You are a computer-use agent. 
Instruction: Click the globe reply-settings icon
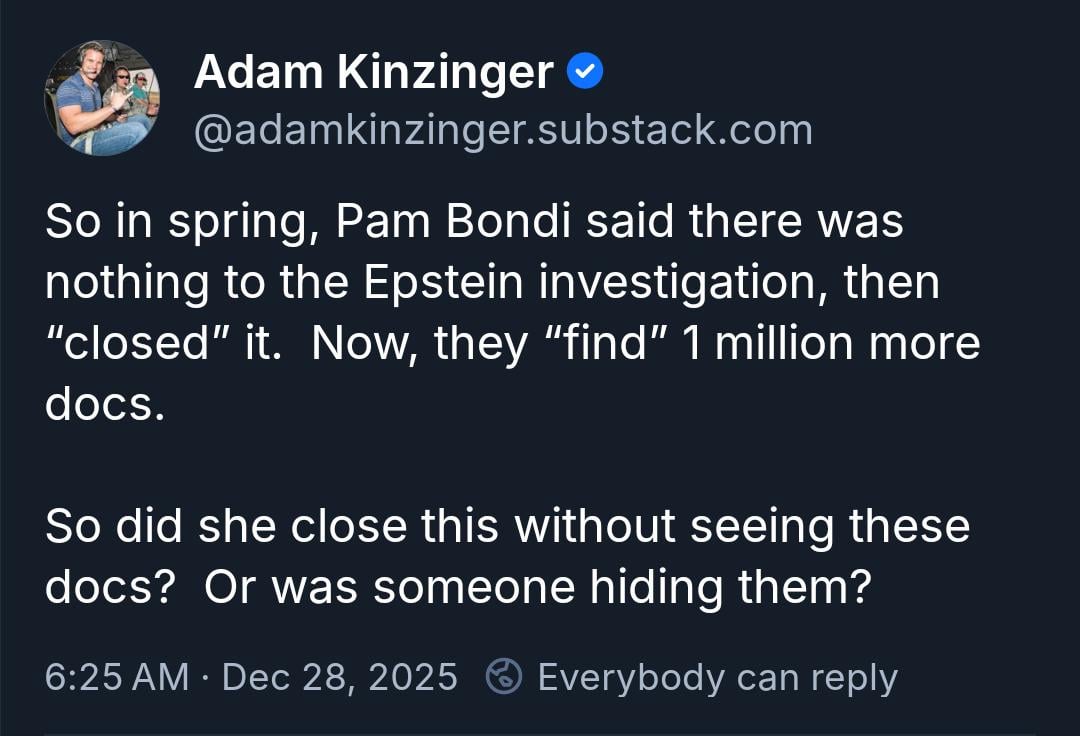504,677
